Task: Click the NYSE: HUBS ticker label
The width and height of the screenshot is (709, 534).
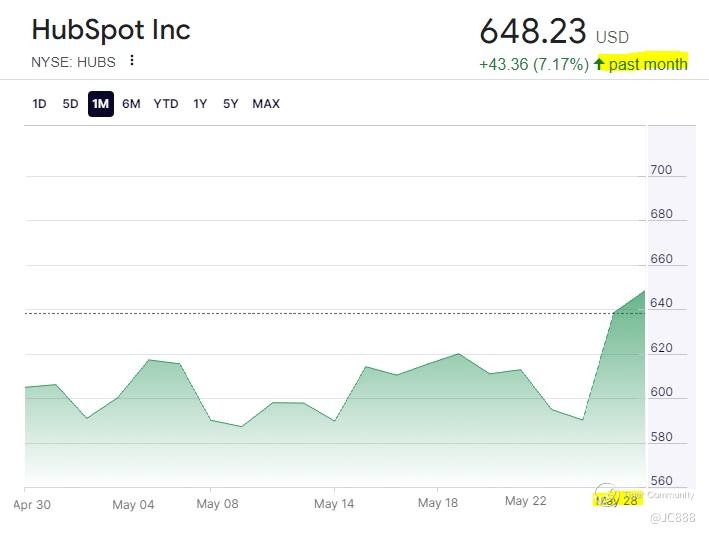Action: pyautogui.click(x=73, y=62)
